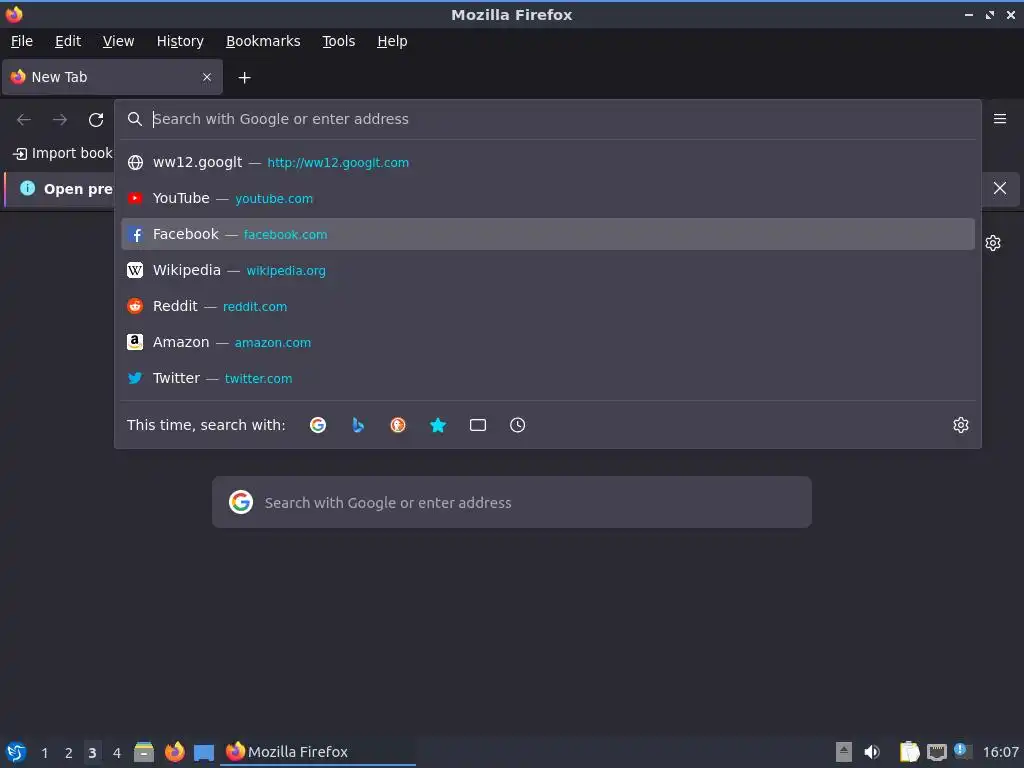Screen dimensions: 1024x768
Task: Open the File menu
Action: coord(22,41)
